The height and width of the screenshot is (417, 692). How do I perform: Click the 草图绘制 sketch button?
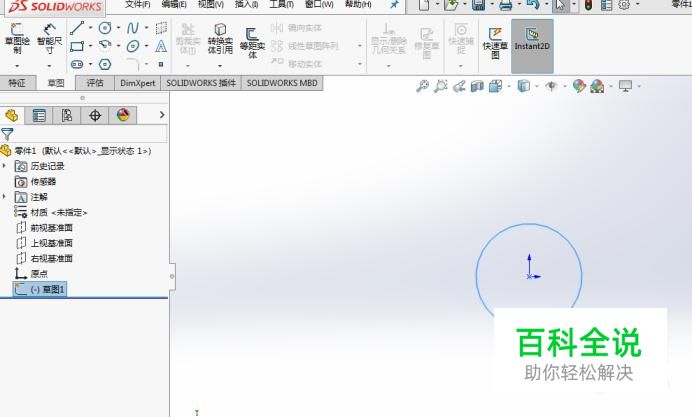pyautogui.click(x=17, y=38)
